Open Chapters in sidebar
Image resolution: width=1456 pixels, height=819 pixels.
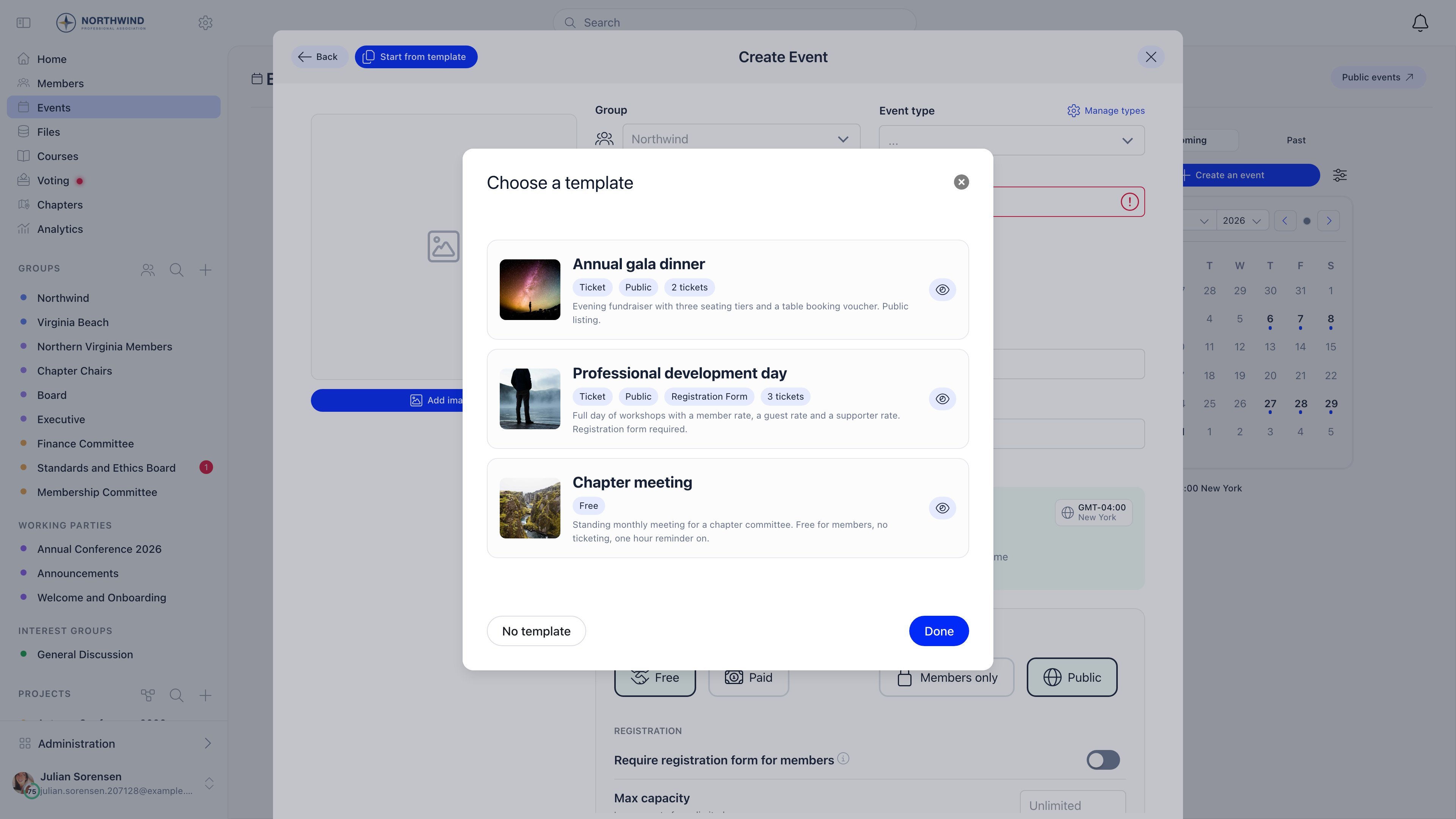(x=114, y=205)
